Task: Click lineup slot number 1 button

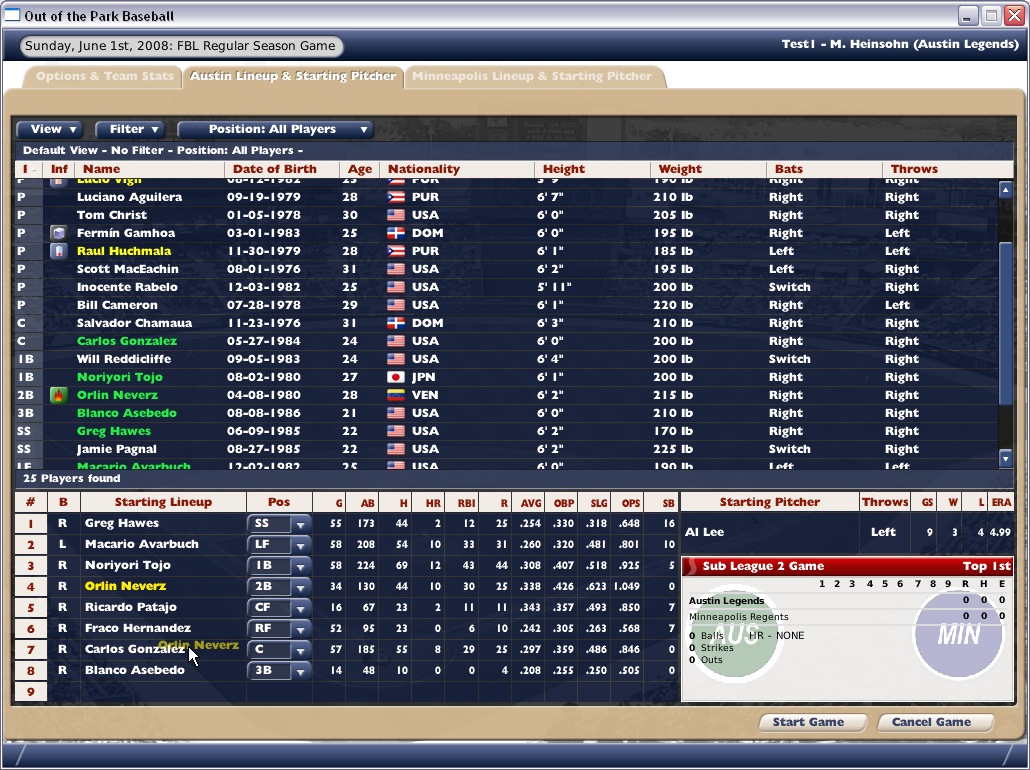Action: (x=30, y=524)
